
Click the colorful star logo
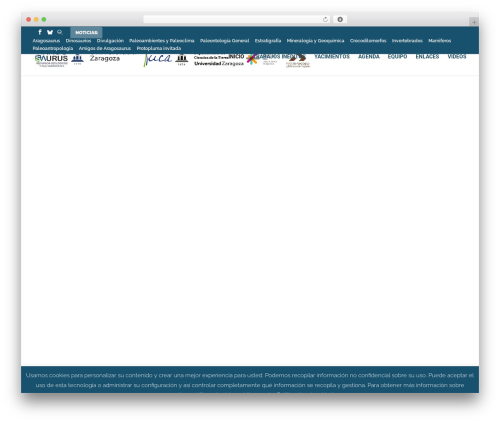click(252, 59)
